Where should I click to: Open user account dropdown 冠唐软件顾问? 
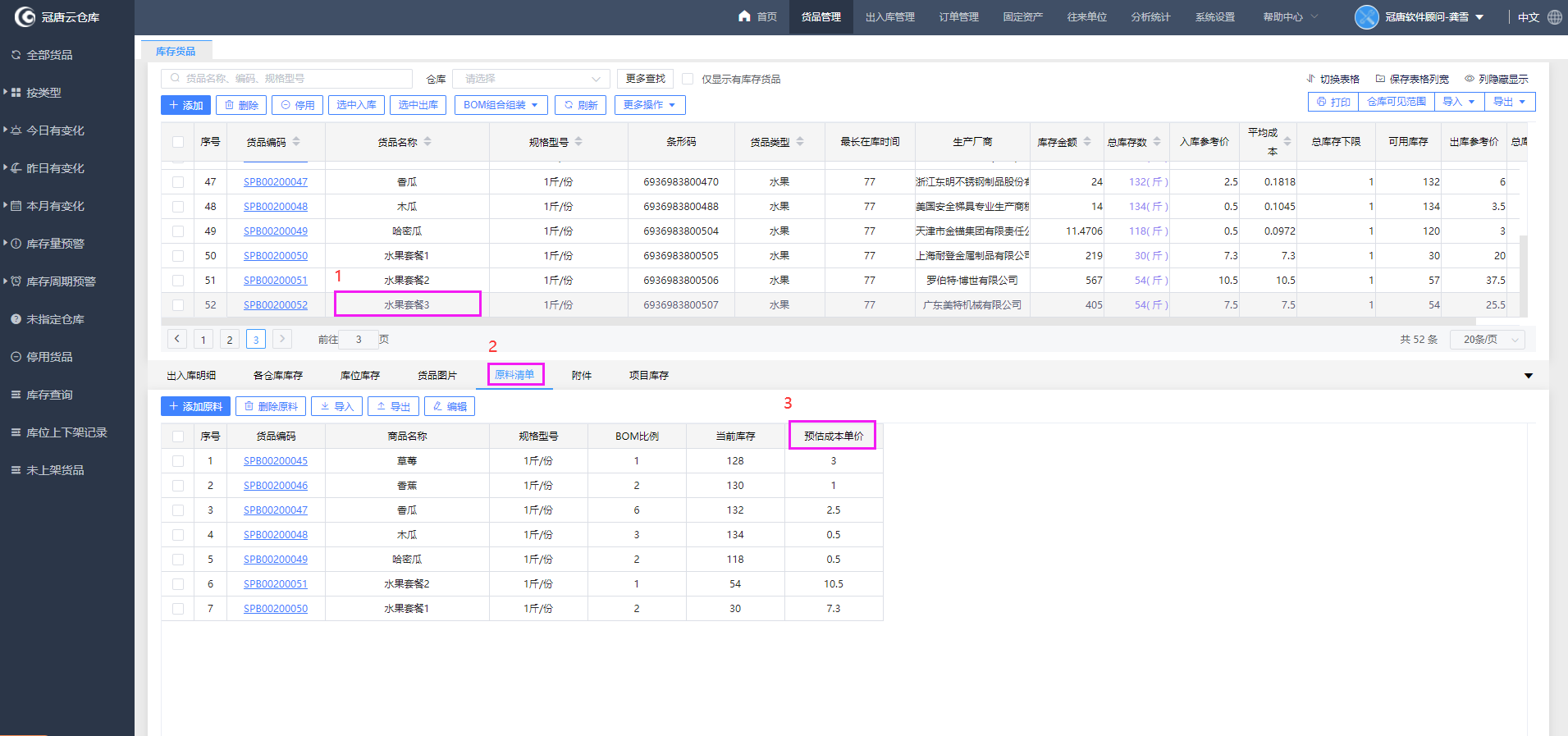click(1434, 16)
